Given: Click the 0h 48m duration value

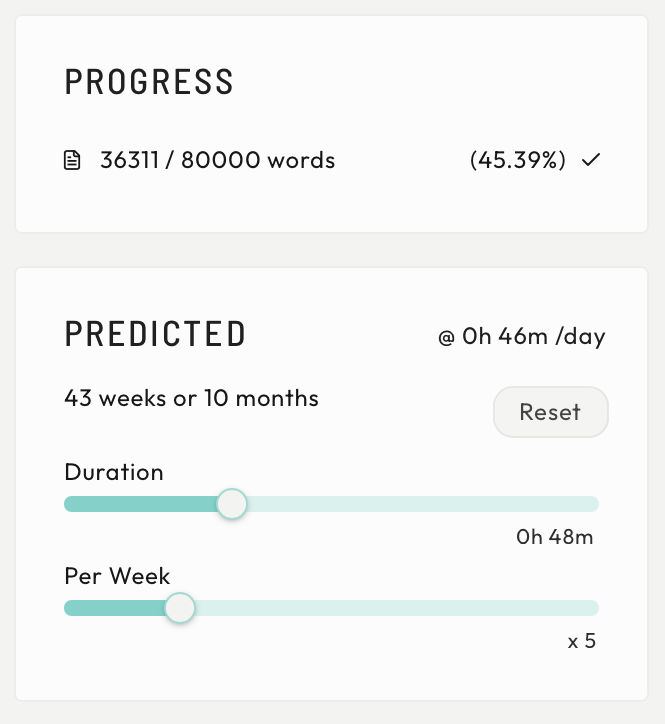Looking at the screenshot, I should coord(554,537).
